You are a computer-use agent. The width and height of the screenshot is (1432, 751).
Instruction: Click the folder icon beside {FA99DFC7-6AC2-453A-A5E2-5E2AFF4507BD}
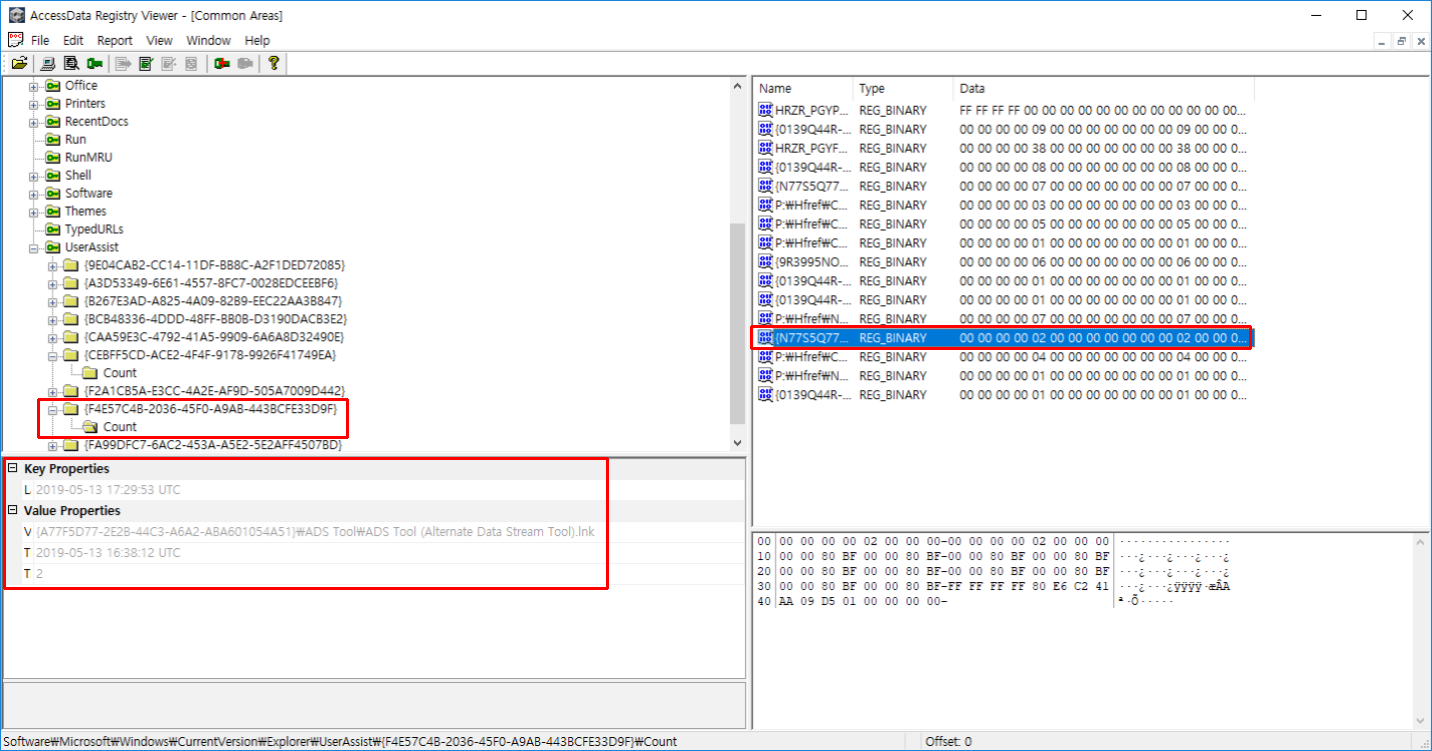[71, 445]
